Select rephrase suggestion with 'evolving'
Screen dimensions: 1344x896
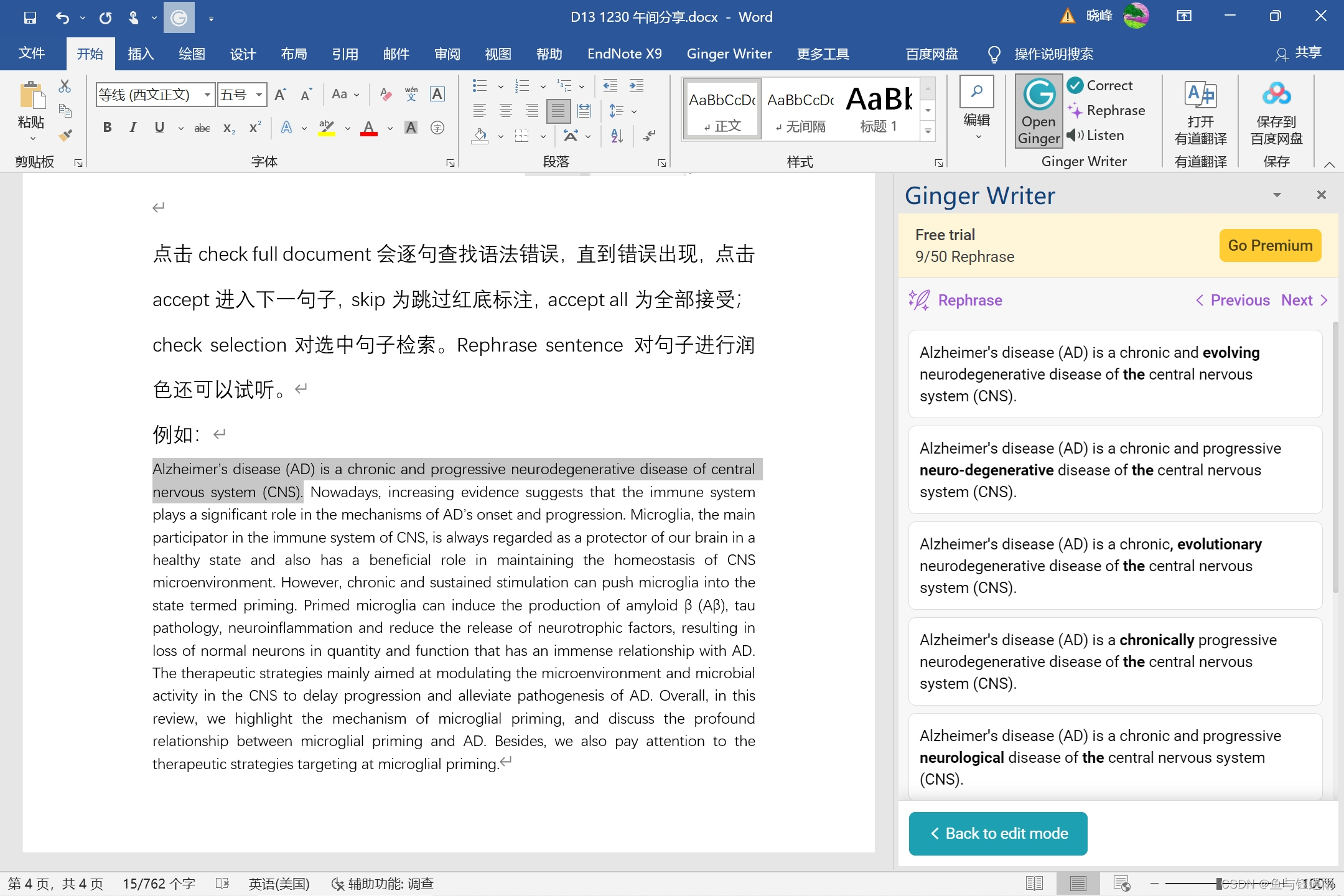(x=1115, y=374)
